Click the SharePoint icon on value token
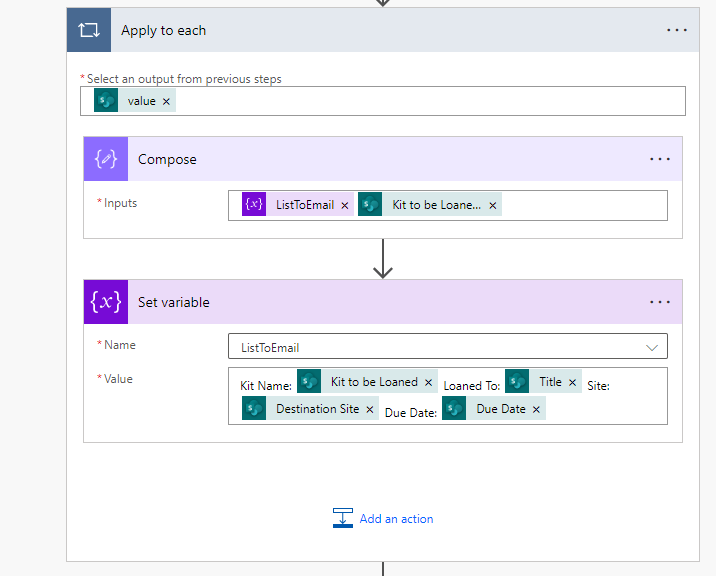 [106, 101]
